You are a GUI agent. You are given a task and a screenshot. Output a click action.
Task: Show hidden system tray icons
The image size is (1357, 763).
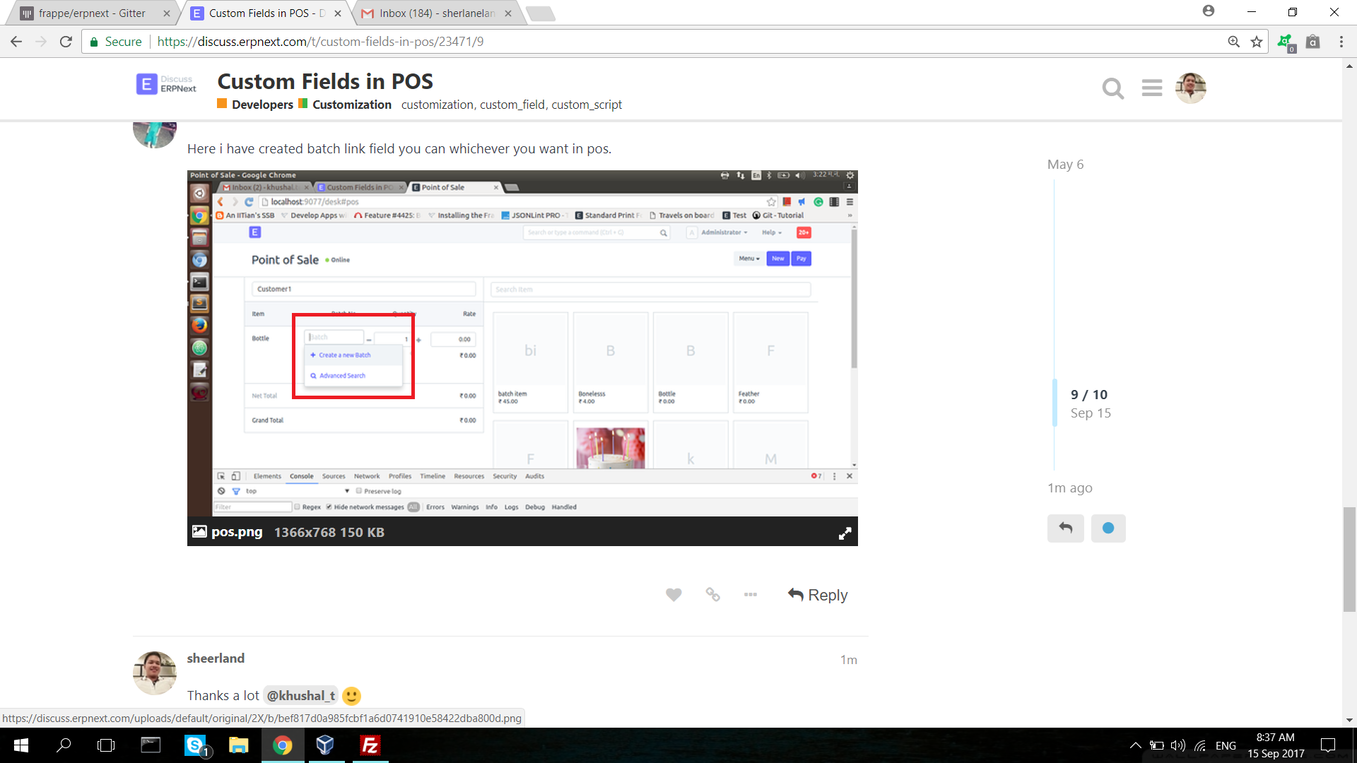(1135, 746)
